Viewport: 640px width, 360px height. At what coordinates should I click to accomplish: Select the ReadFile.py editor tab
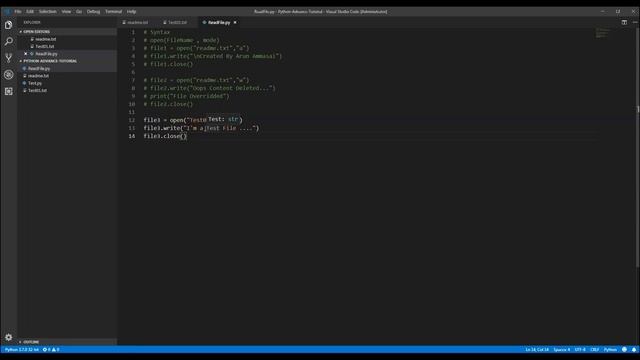pos(219,22)
